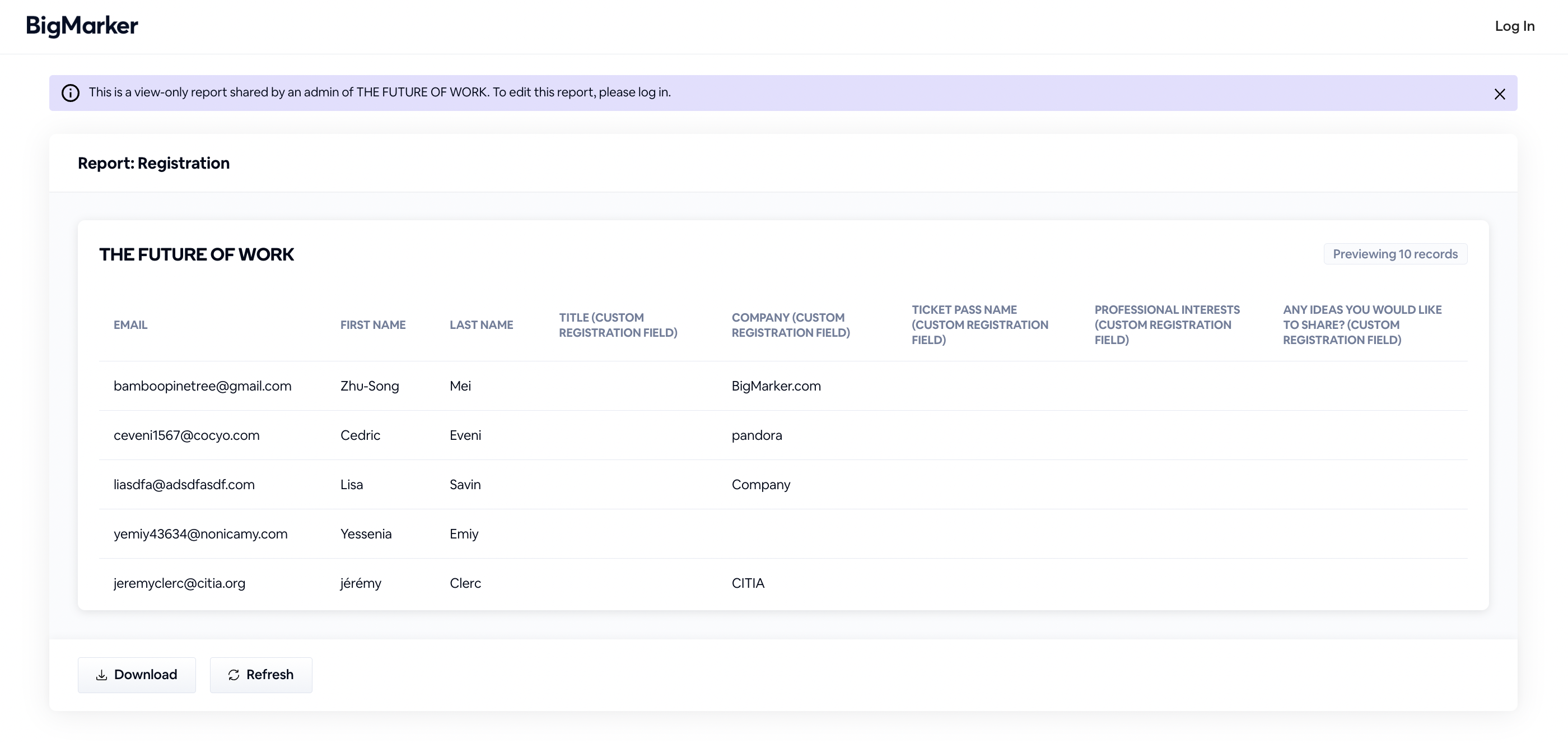Dismiss the view-only report banner
This screenshot has height=743, width=1568.
[1499, 94]
